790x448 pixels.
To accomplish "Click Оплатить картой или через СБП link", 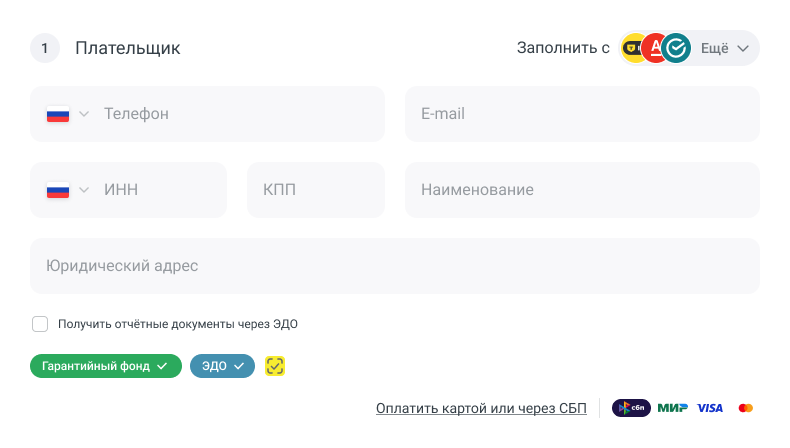I will click(482, 408).
